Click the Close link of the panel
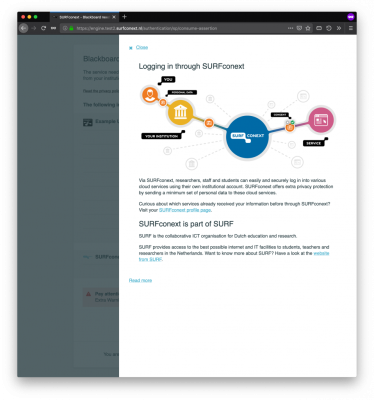Screen dimensions: 374x400 pos(142,47)
